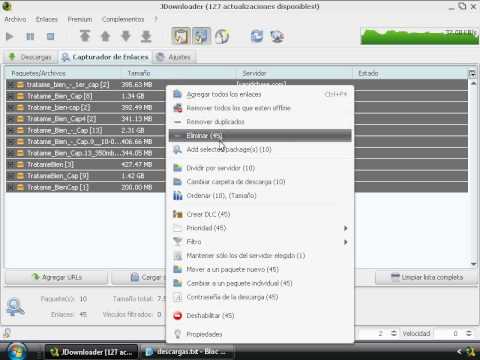Choose Mantener sólo los del servidor elegido
The height and width of the screenshot is (360, 480).
pyautogui.click(x=260, y=256)
